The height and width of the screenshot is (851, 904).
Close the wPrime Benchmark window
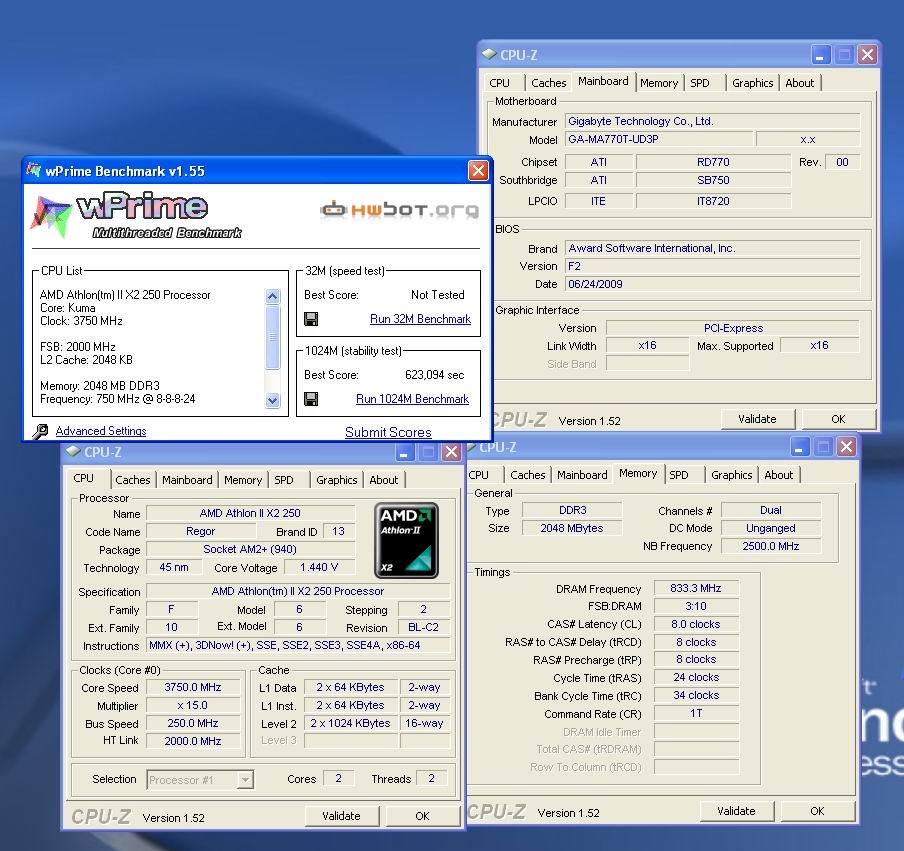(478, 171)
